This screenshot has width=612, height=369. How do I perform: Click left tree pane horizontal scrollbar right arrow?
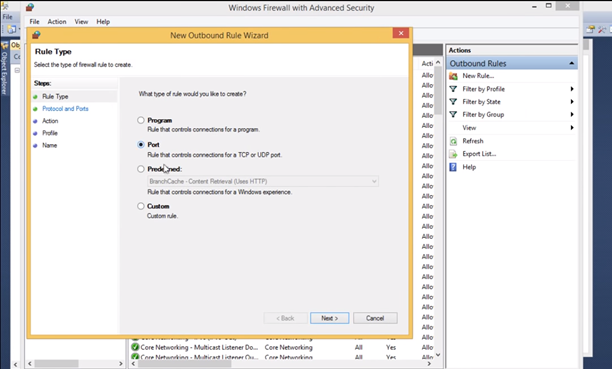[x=121, y=364]
